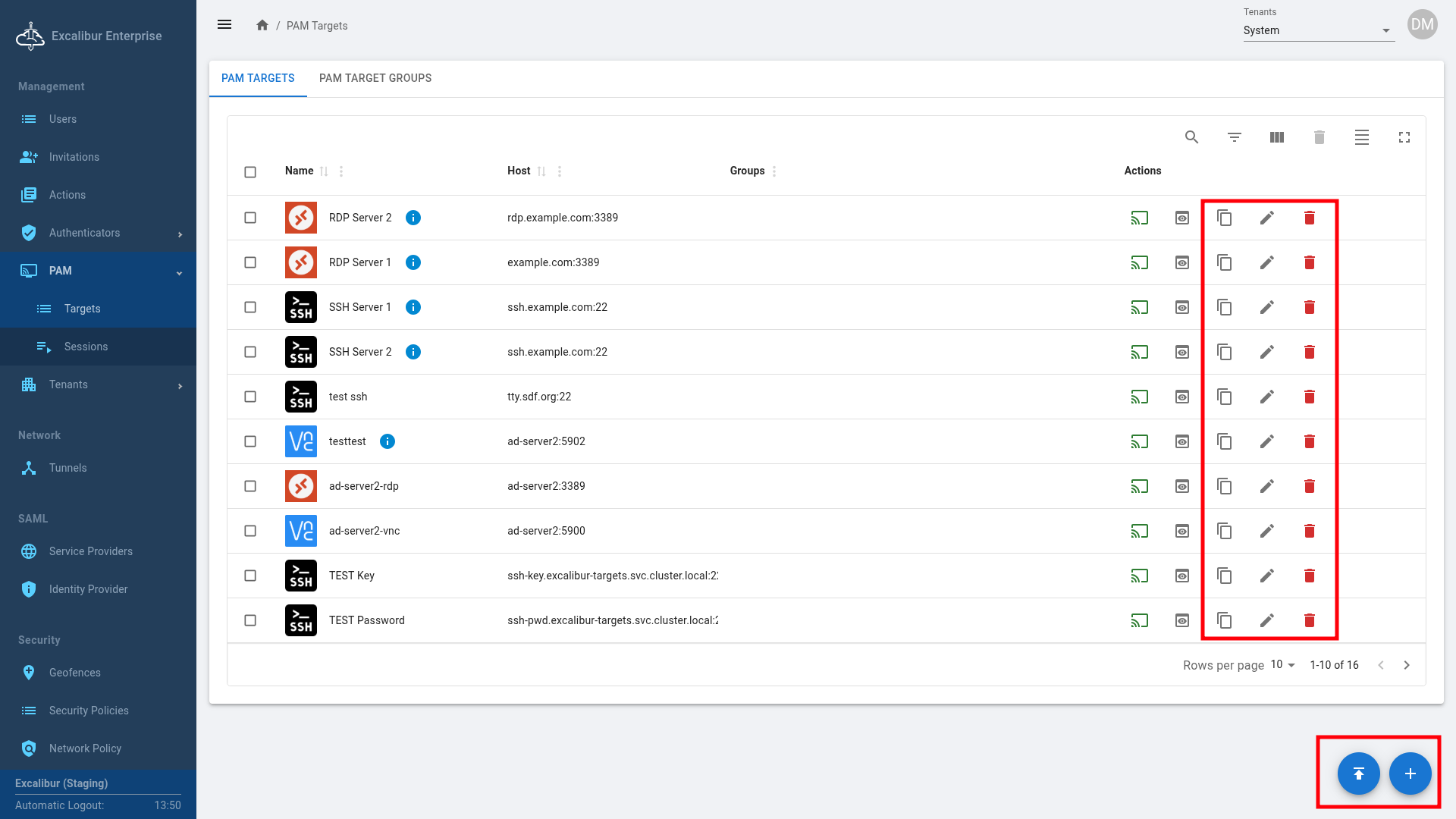Check the SSH Server 2 row checkbox
Screen dimensions: 1456x819
pos(250,352)
